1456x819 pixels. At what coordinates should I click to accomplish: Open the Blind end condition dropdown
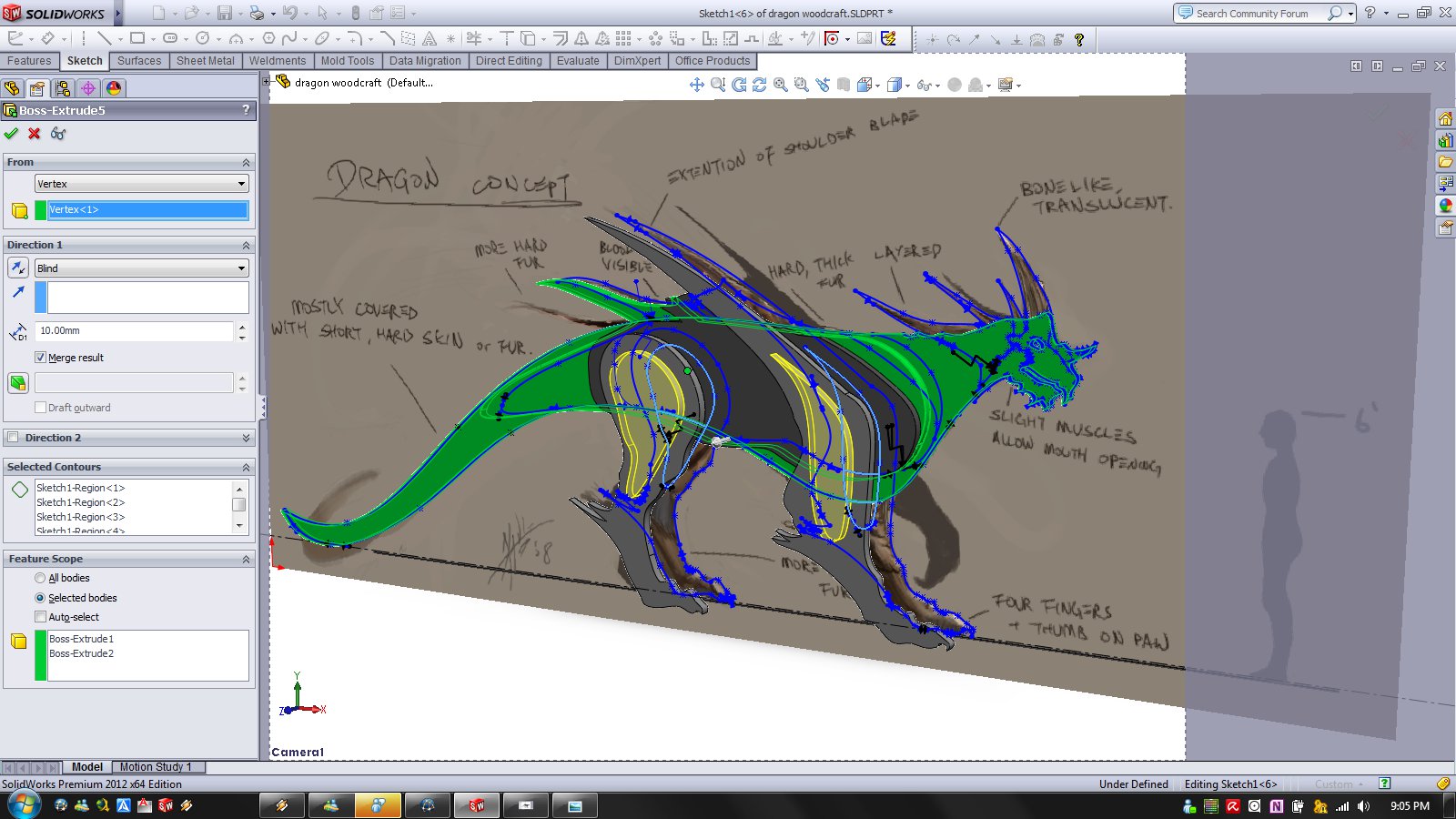click(141, 268)
